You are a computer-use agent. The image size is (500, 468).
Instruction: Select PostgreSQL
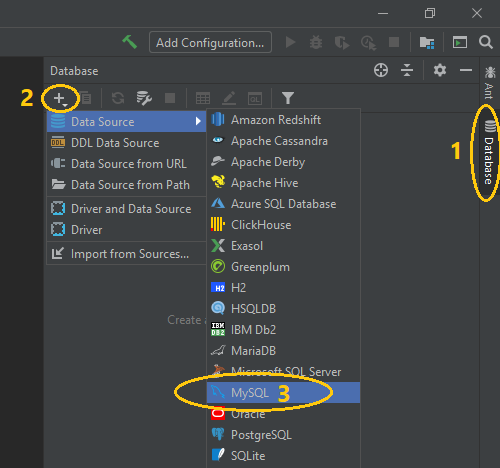[284, 435]
